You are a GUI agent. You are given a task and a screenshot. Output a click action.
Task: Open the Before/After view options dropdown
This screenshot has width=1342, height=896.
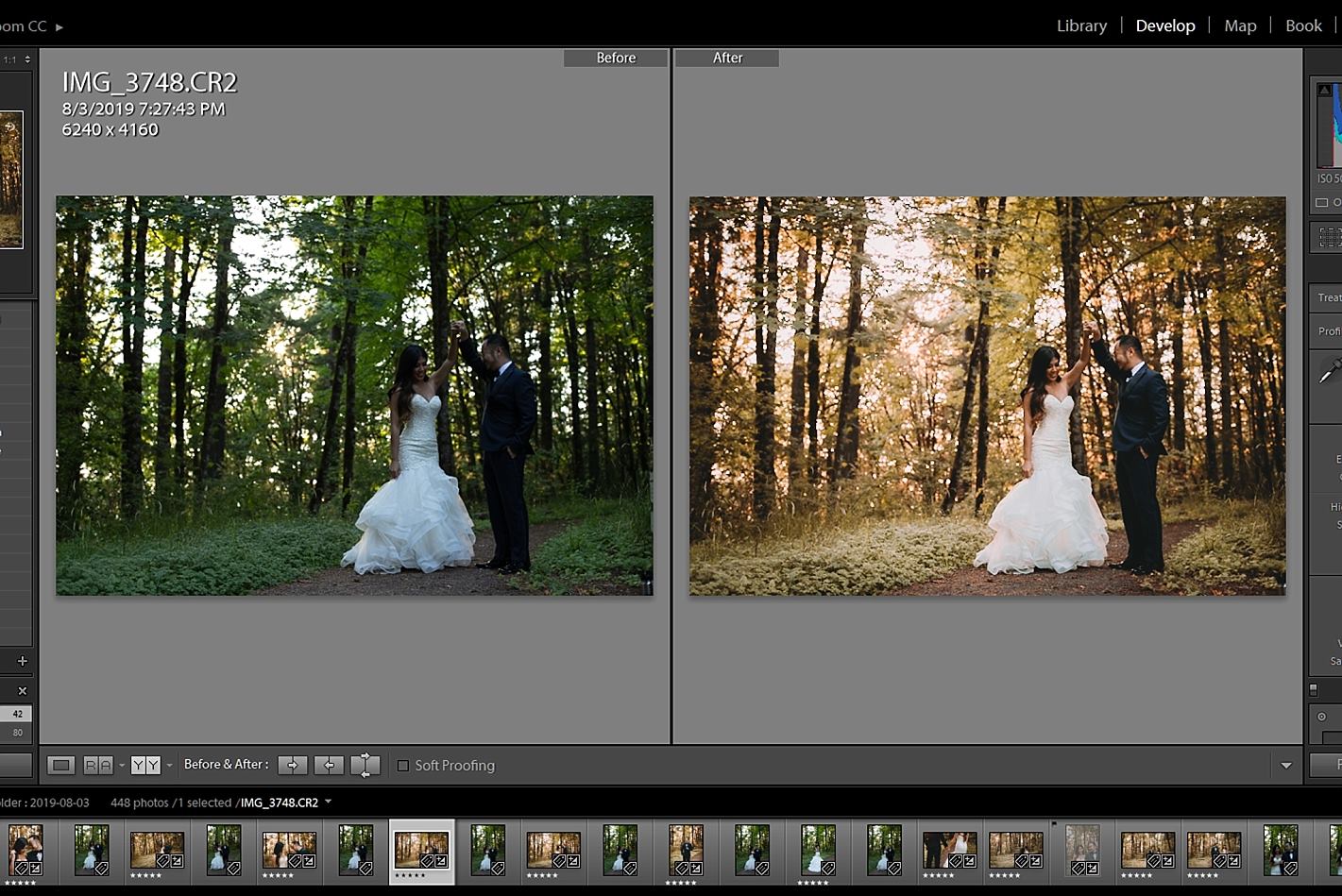pyautogui.click(x=170, y=765)
